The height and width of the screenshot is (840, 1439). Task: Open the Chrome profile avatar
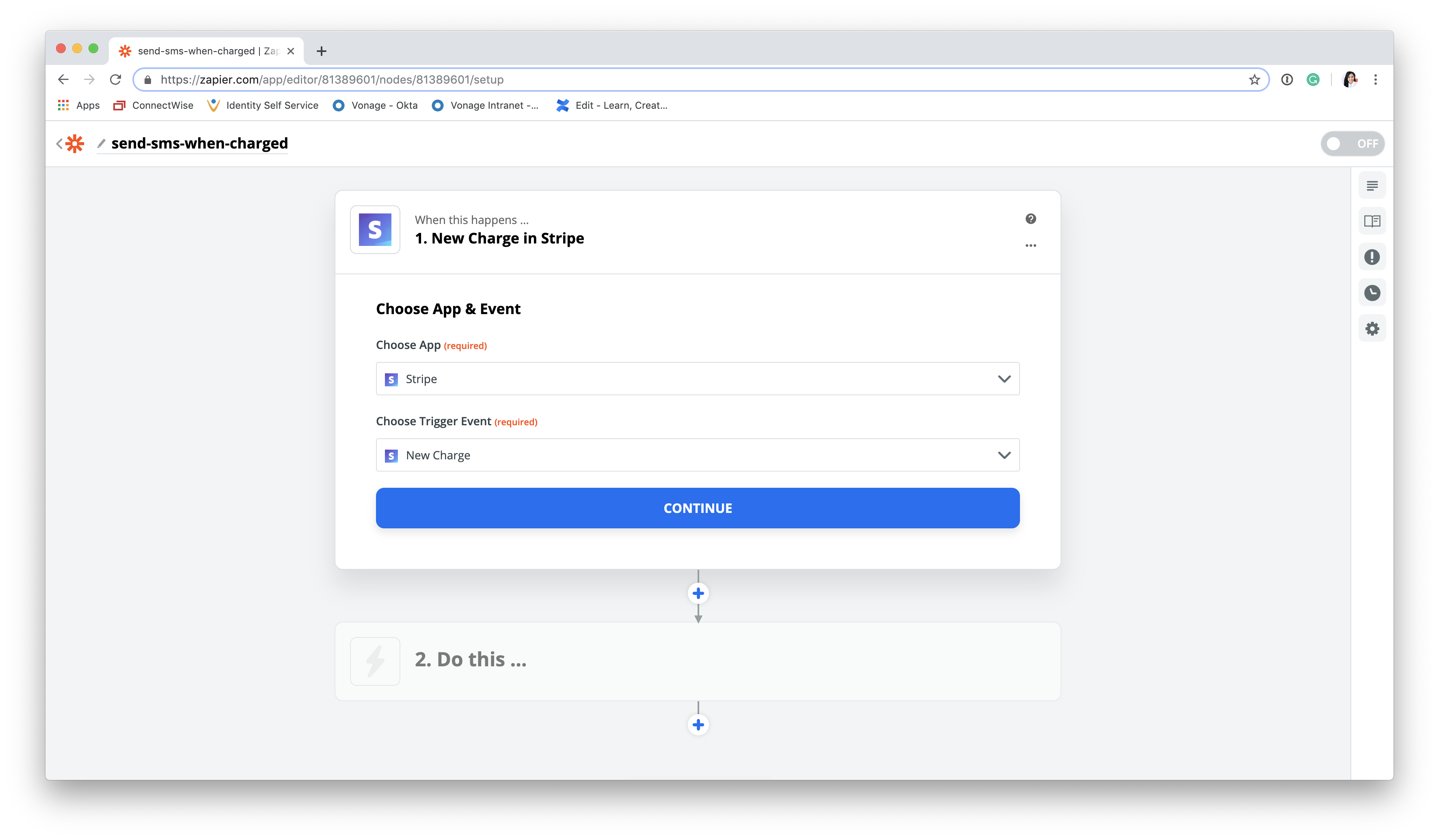click(1350, 79)
